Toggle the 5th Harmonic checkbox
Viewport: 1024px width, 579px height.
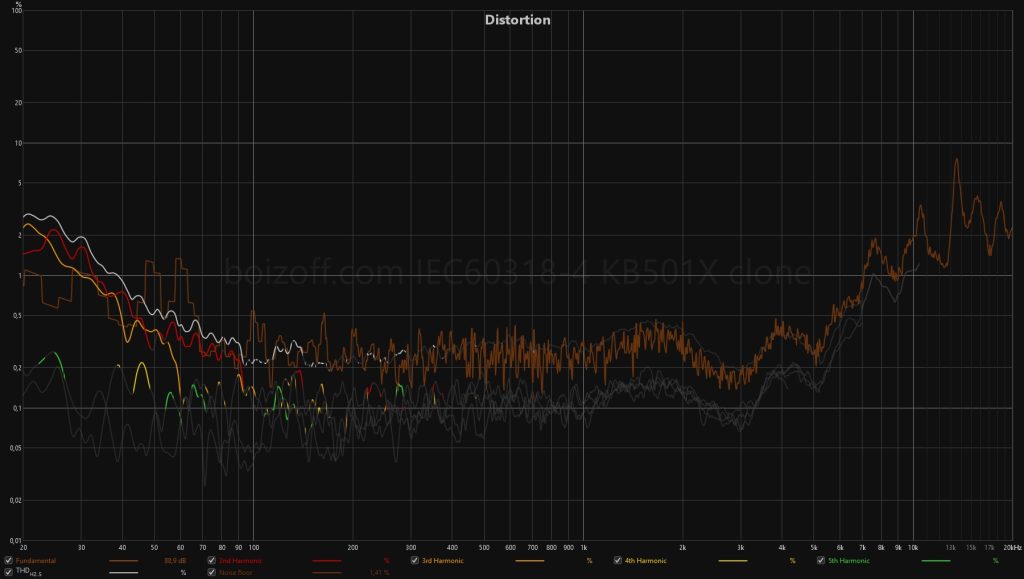click(x=821, y=561)
